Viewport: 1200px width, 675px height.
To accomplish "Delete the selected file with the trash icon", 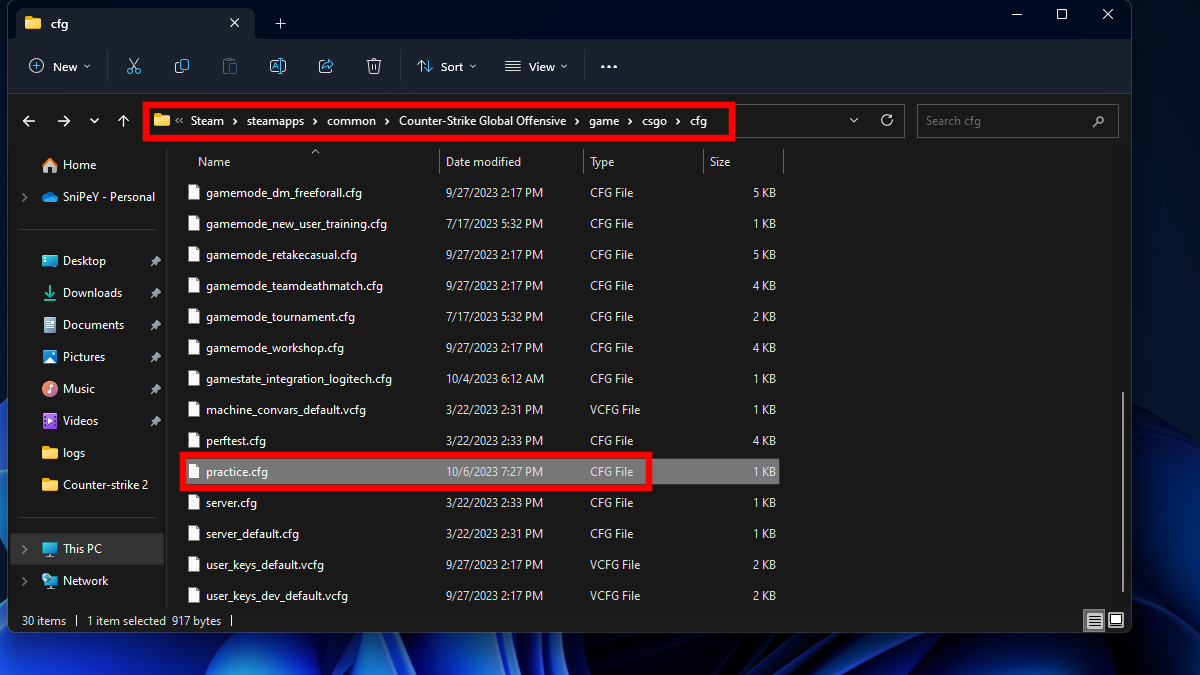I will point(373,66).
